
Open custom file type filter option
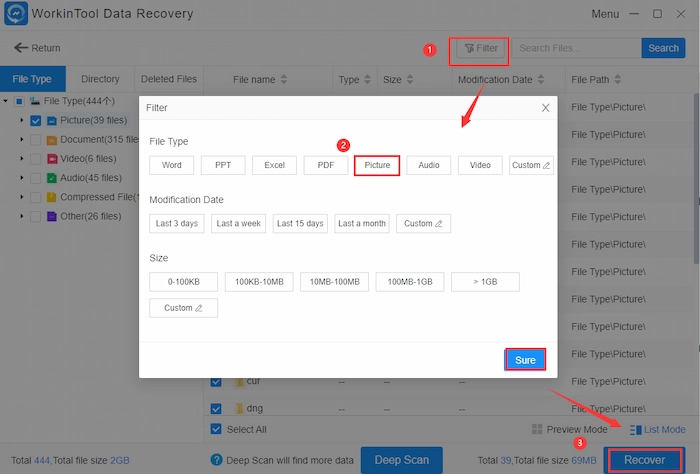click(x=531, y=165)
